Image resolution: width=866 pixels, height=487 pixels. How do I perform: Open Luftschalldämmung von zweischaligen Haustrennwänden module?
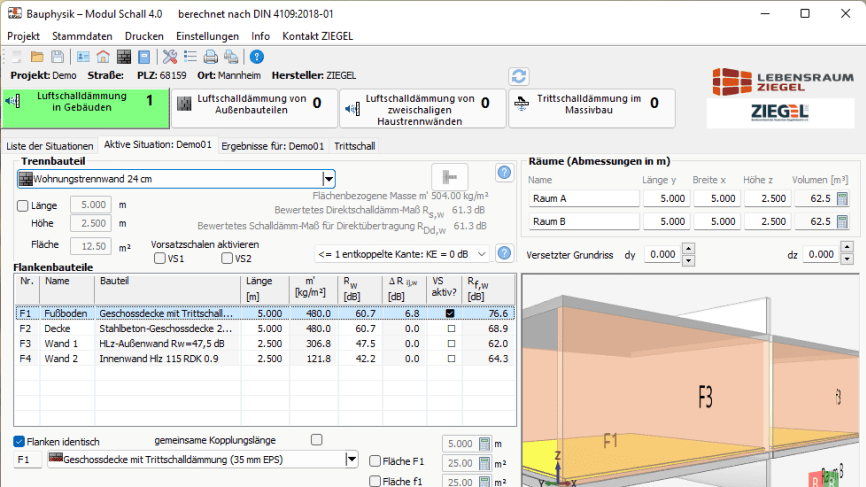423,108
